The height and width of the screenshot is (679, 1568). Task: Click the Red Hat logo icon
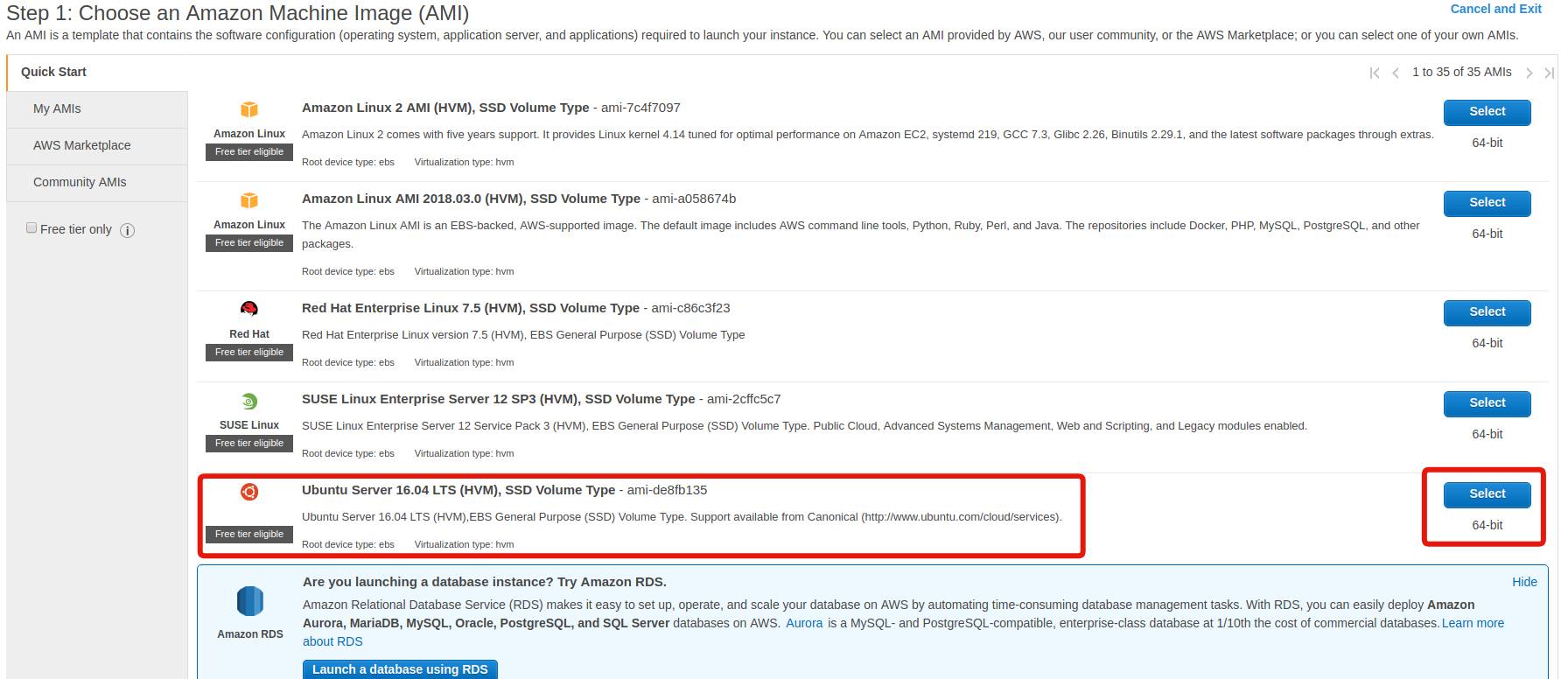point(249,309)
